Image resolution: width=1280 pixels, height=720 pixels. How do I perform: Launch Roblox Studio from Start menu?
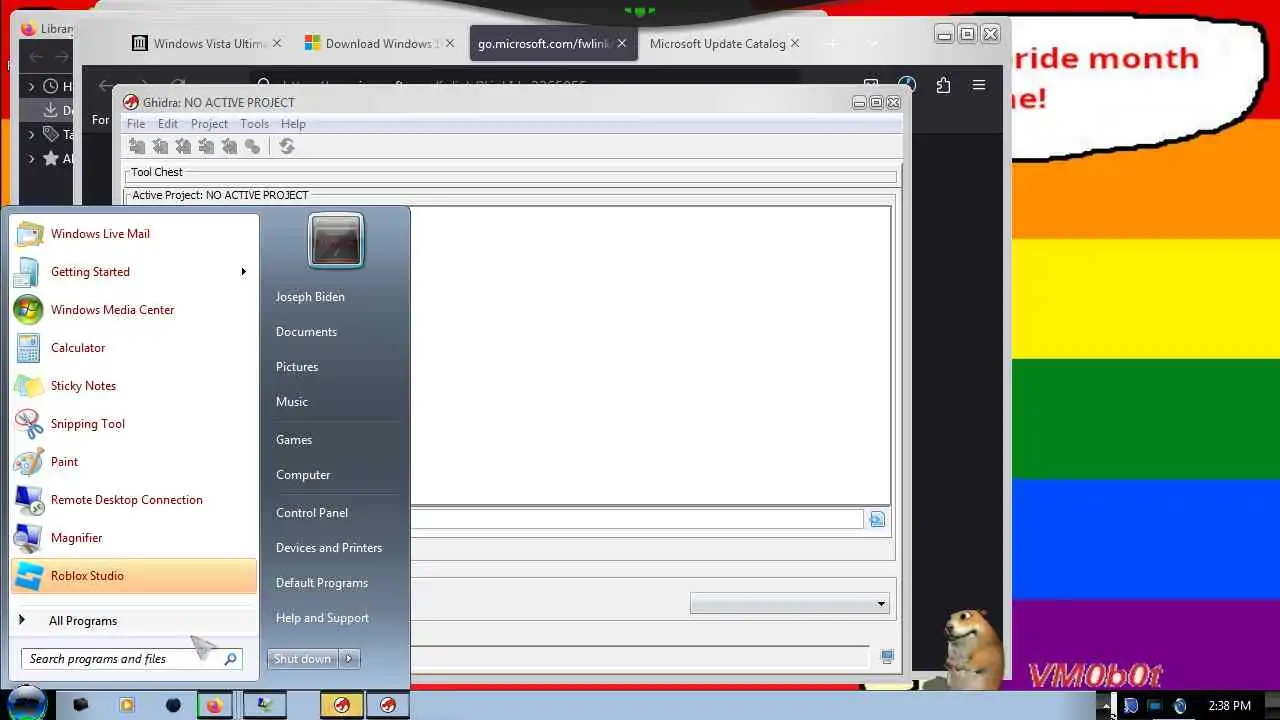pos(133,576)
